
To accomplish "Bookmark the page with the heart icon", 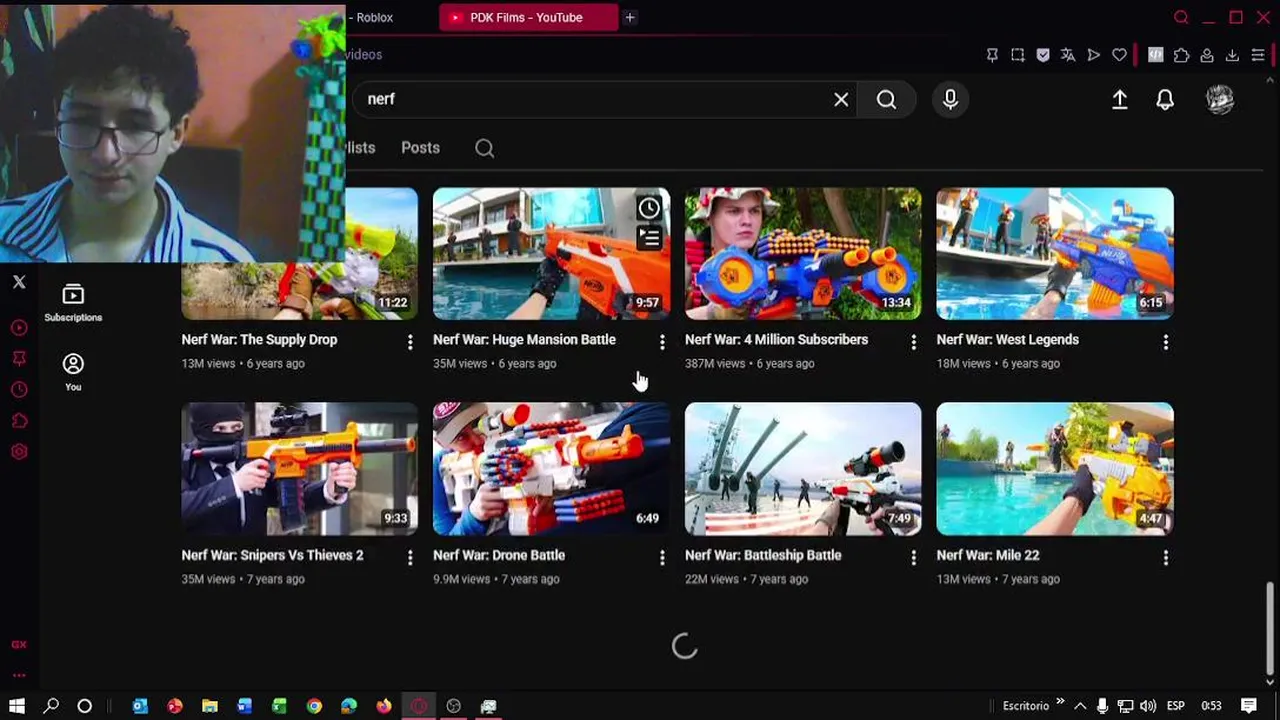I will tap(1119, 55).
